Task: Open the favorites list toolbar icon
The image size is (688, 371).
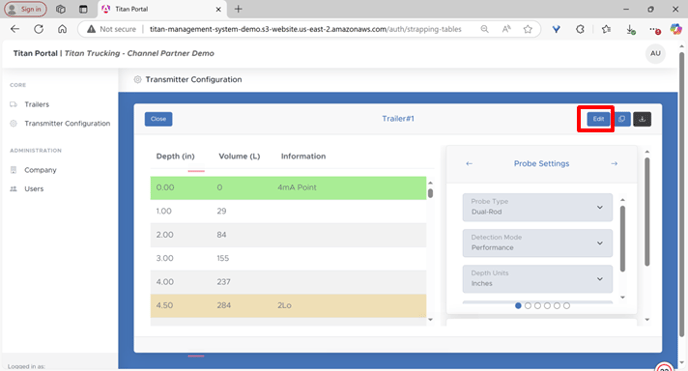Action: tap(606, 29)
